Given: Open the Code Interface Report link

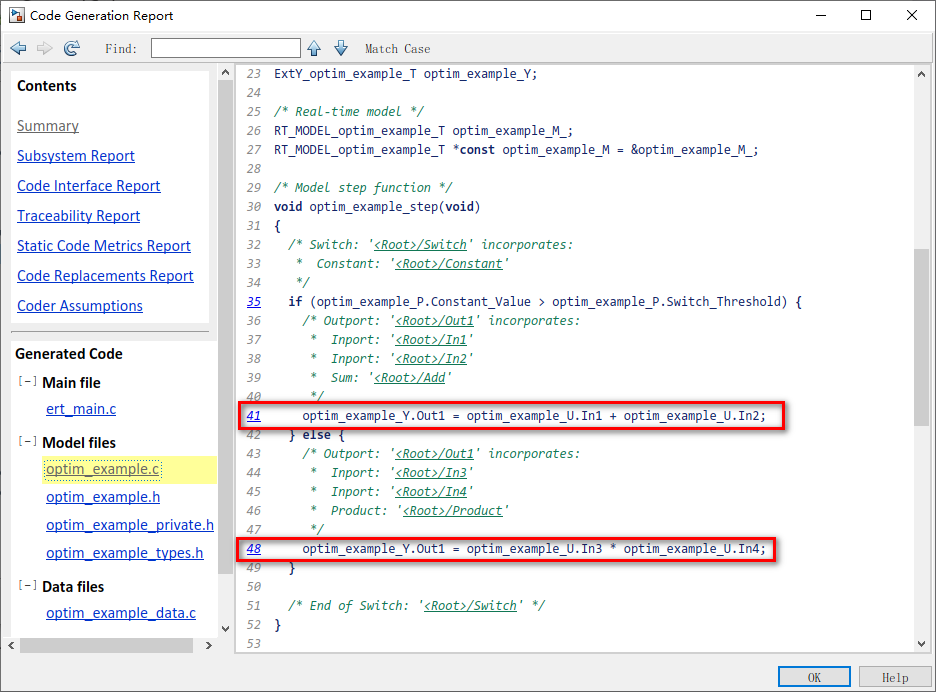Looking at the screenshot, I should click(x=88, y=186).
